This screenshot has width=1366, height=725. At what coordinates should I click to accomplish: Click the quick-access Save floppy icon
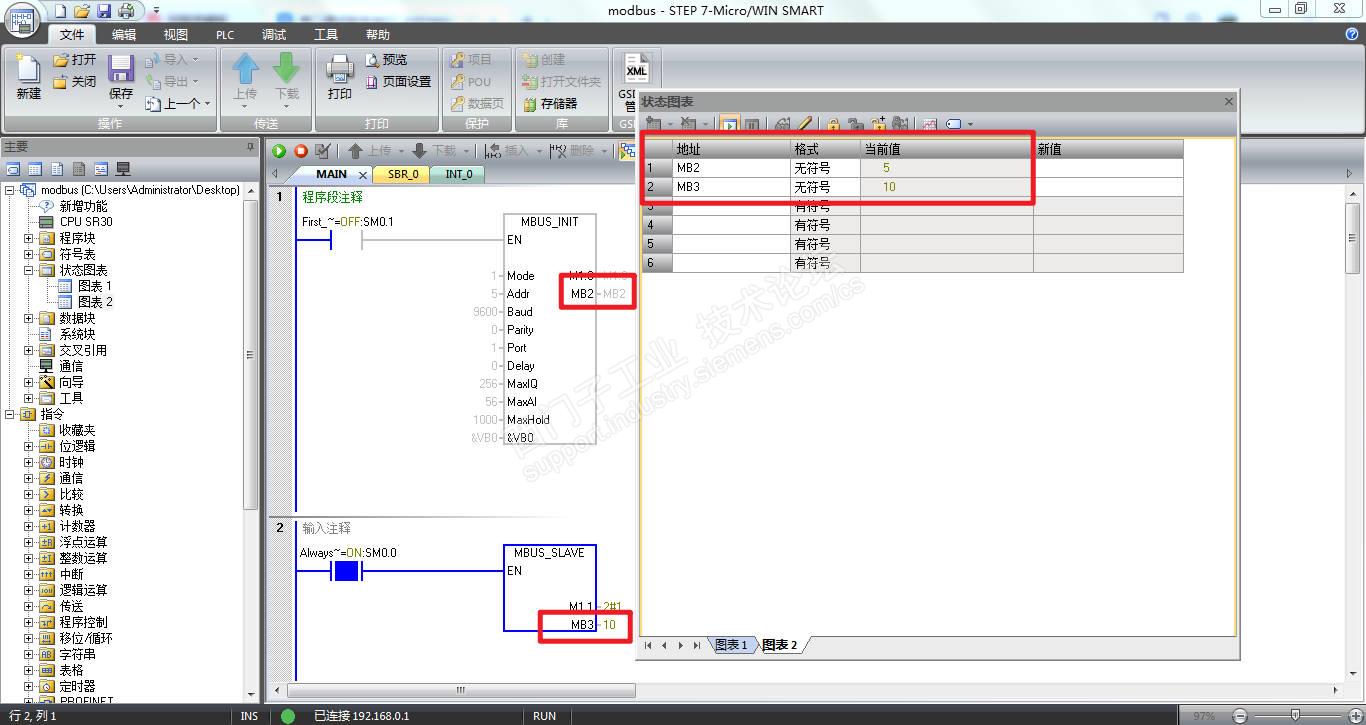[104, 11]
